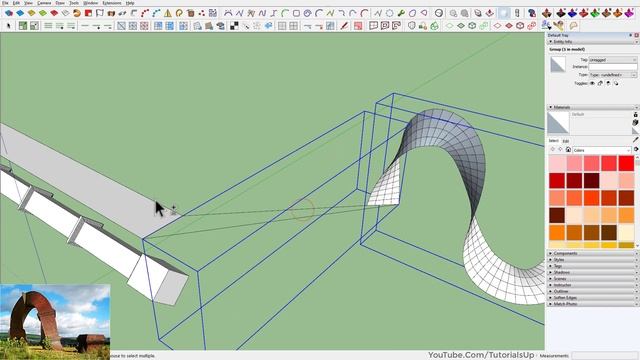Screen dimensions: 640x360
Task: Click the Measurements input box
Action: click(604, 356)
